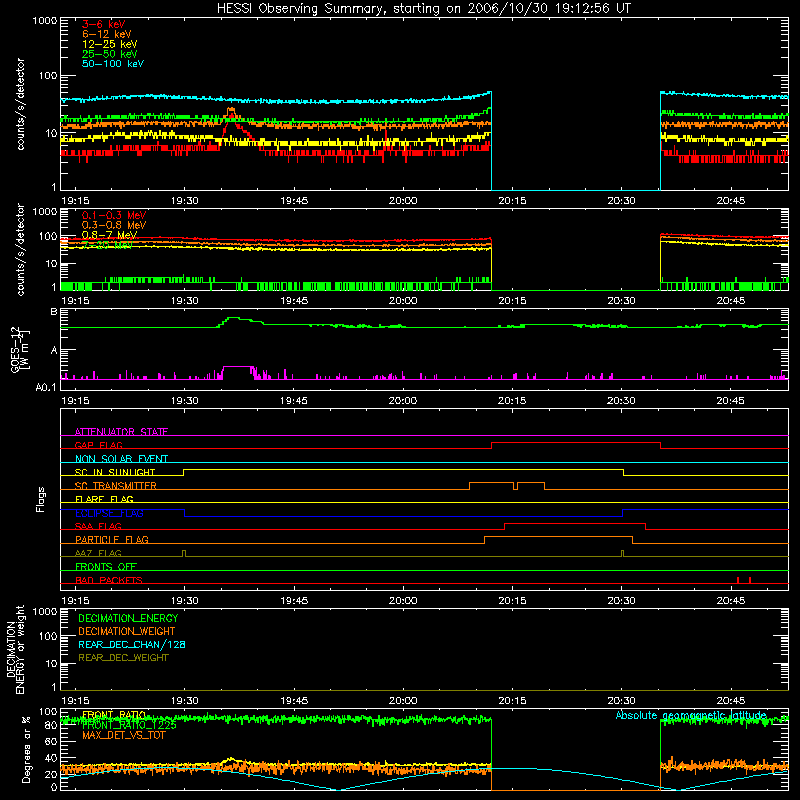
Task: Click the REAR_DEC_CHAN/128 legend label
Action: point(132,644)
